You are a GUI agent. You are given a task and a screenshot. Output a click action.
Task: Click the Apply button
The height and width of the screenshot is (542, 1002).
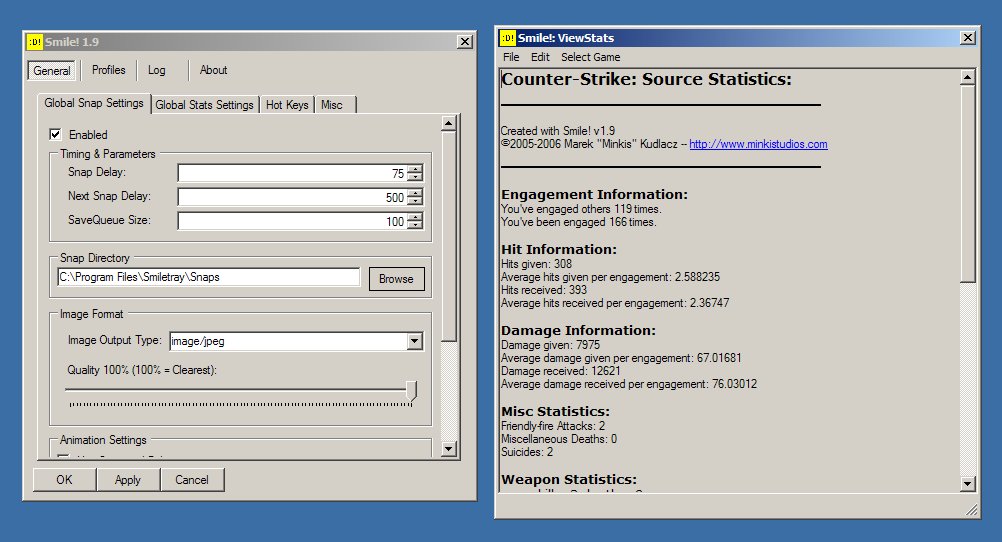point(128,479)
